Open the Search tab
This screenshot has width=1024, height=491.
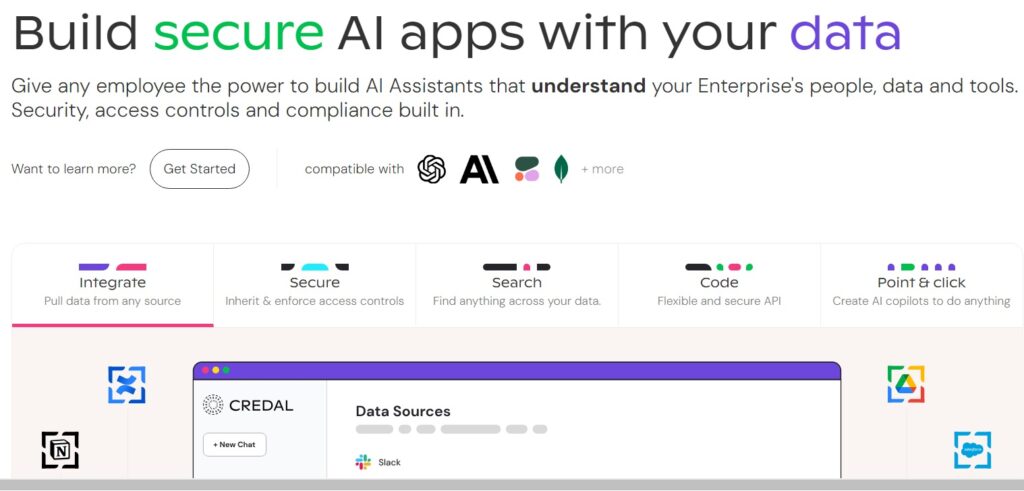[517, 285]
